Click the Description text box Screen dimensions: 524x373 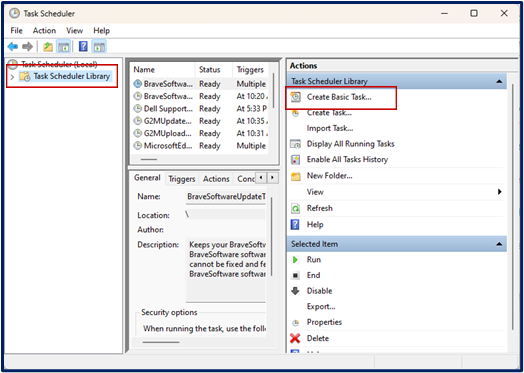pyautogui.click(x=226, y=269)
